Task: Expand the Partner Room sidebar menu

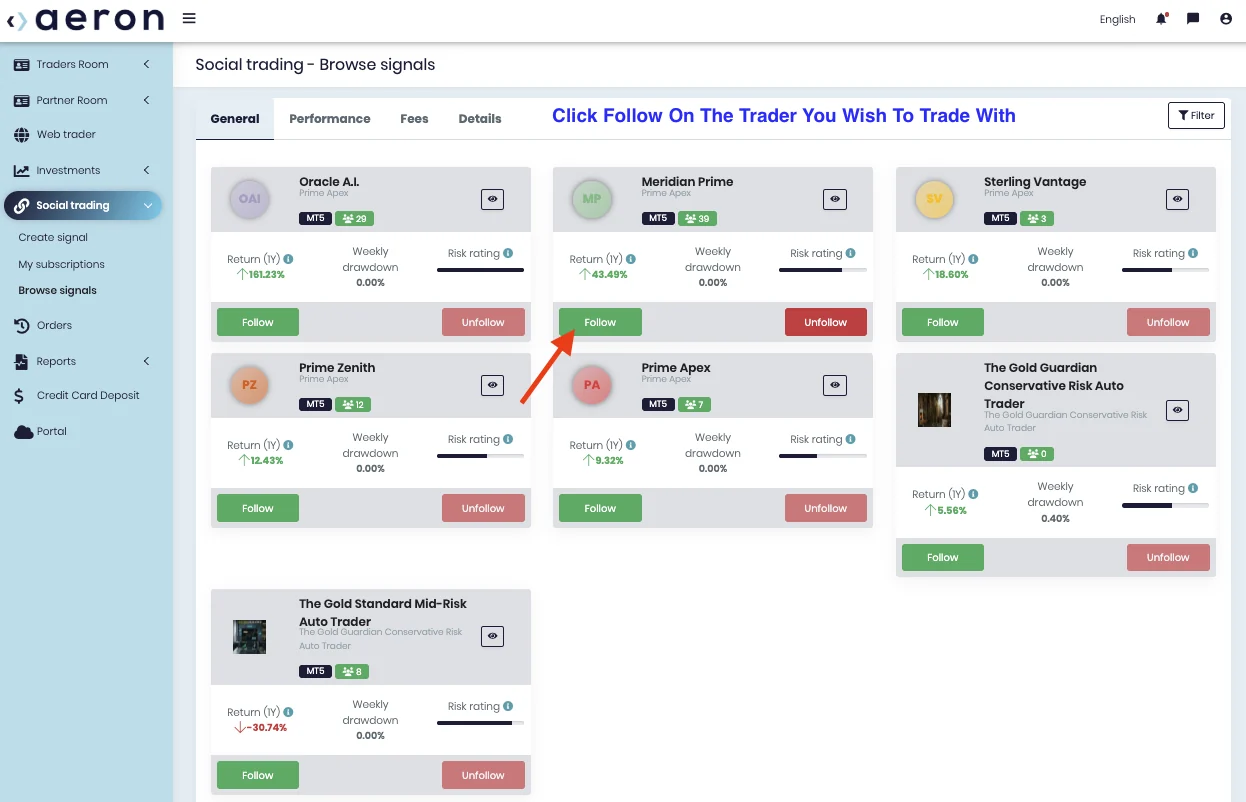Action: 88,100
